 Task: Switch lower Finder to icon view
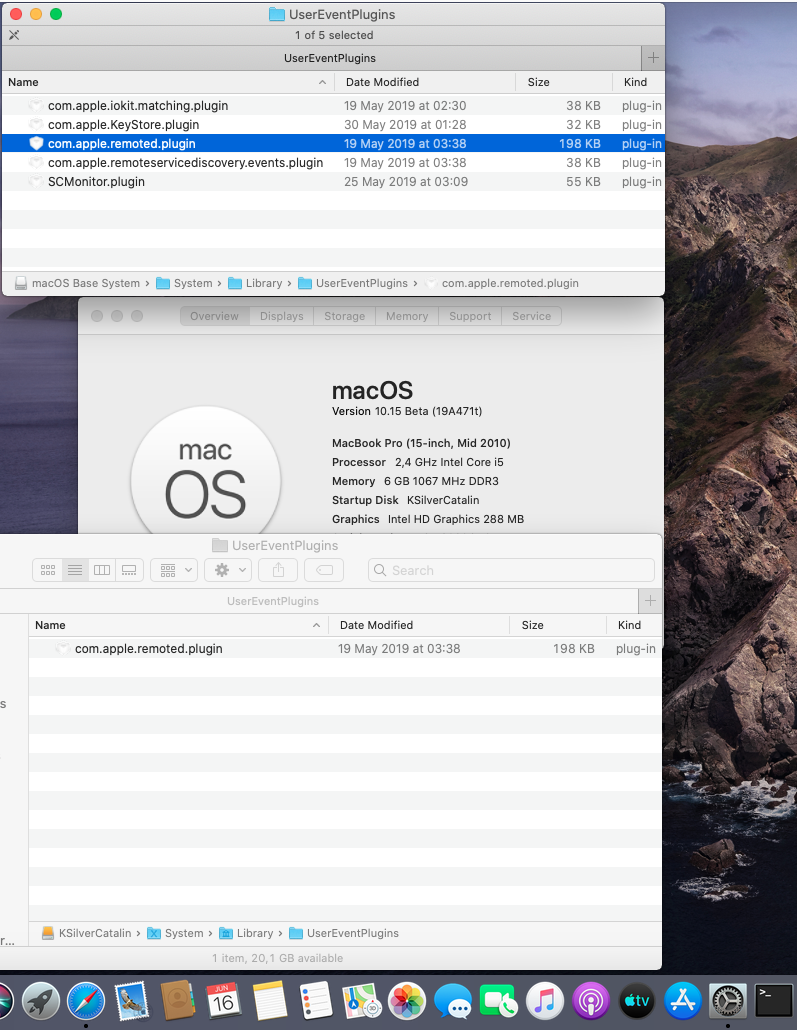[x=48, y=570]
